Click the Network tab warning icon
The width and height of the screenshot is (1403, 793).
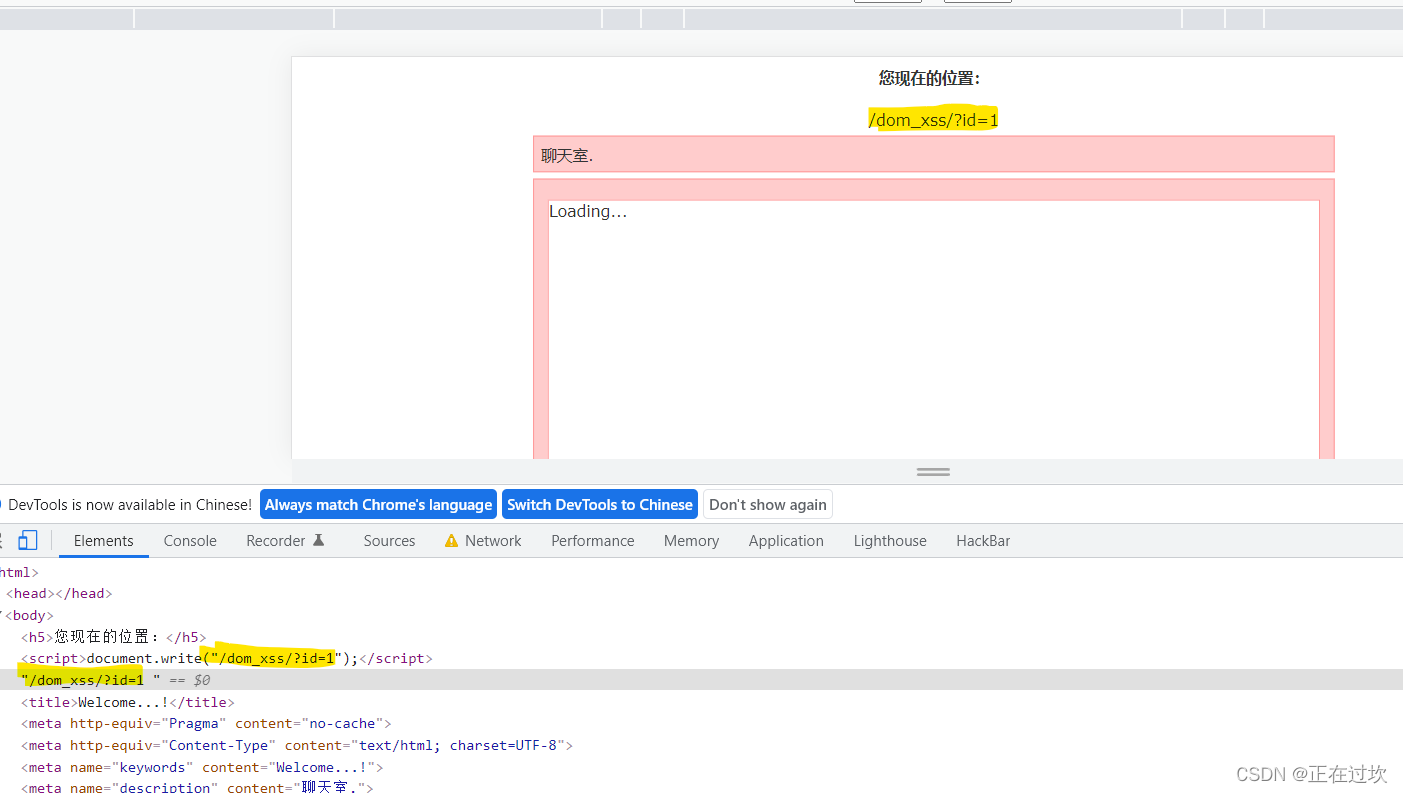451,541
